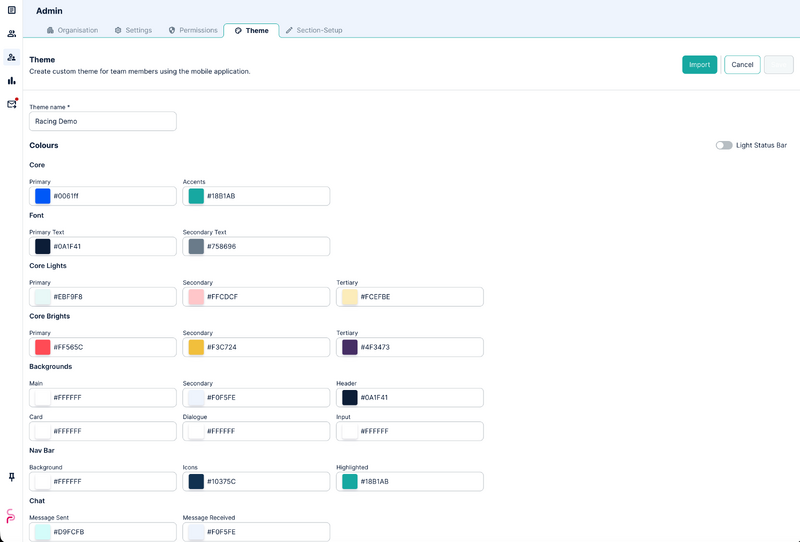Open Core Accents teal colour swatch
Image resolution: width=800 pixels, height=542 pixels.
(x=196, y=196)
